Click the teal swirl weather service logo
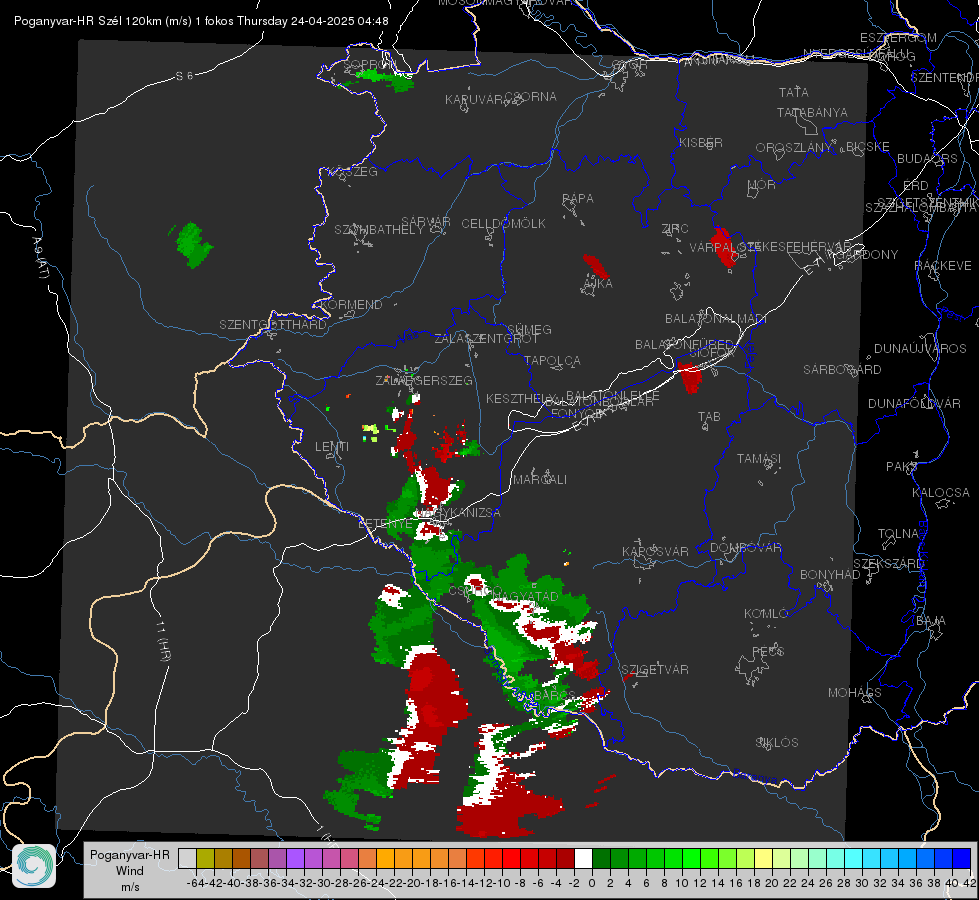The height and width of the screenshot is (900, 979). [34, 866]
